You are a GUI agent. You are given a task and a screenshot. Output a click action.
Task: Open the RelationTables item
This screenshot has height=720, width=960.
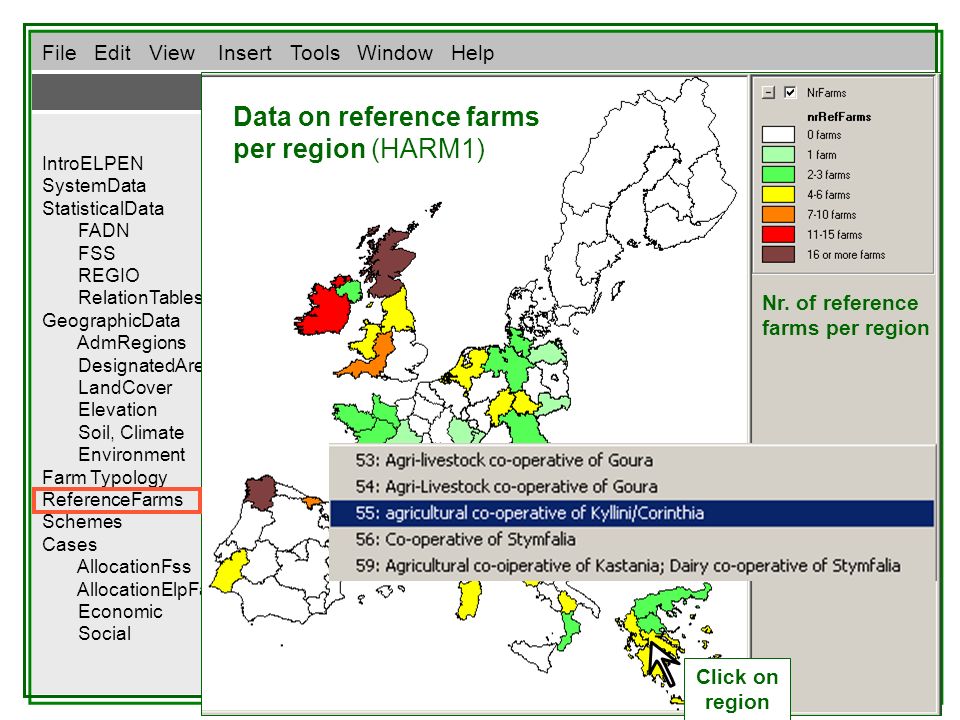140,298
